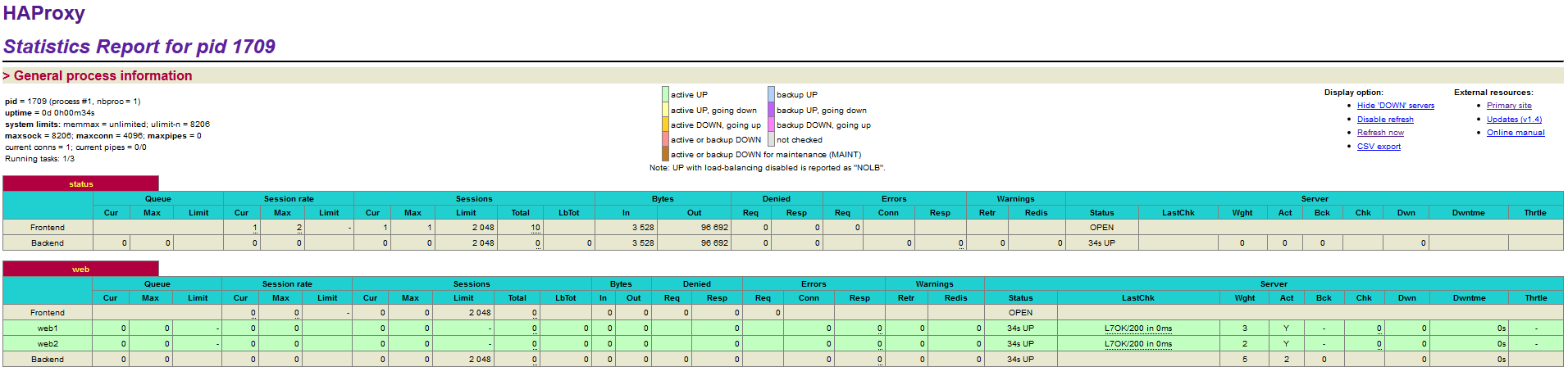The width and height of the screenshot is (1568, 376).
Task: Click the 'Running tasks: 1/3' text
Action: 40,159
